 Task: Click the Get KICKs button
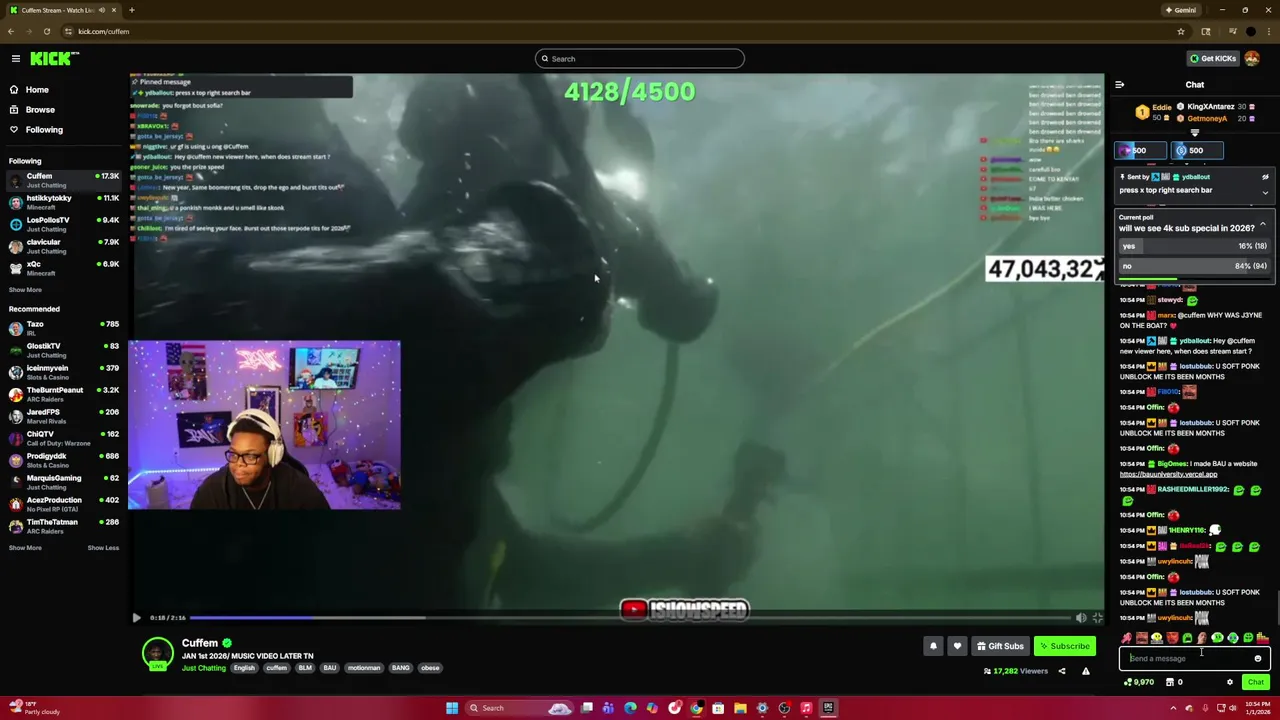click(1213, 58)
